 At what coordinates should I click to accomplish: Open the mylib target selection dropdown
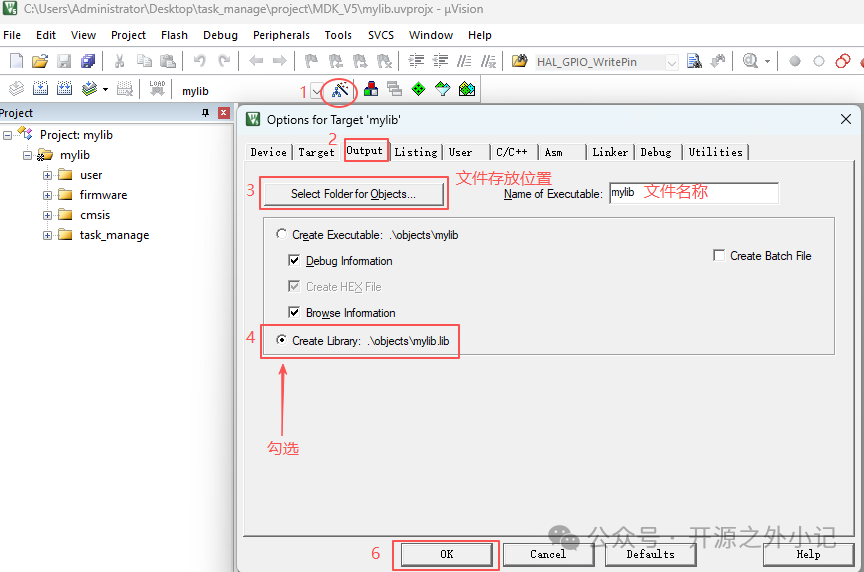(317, 91)
